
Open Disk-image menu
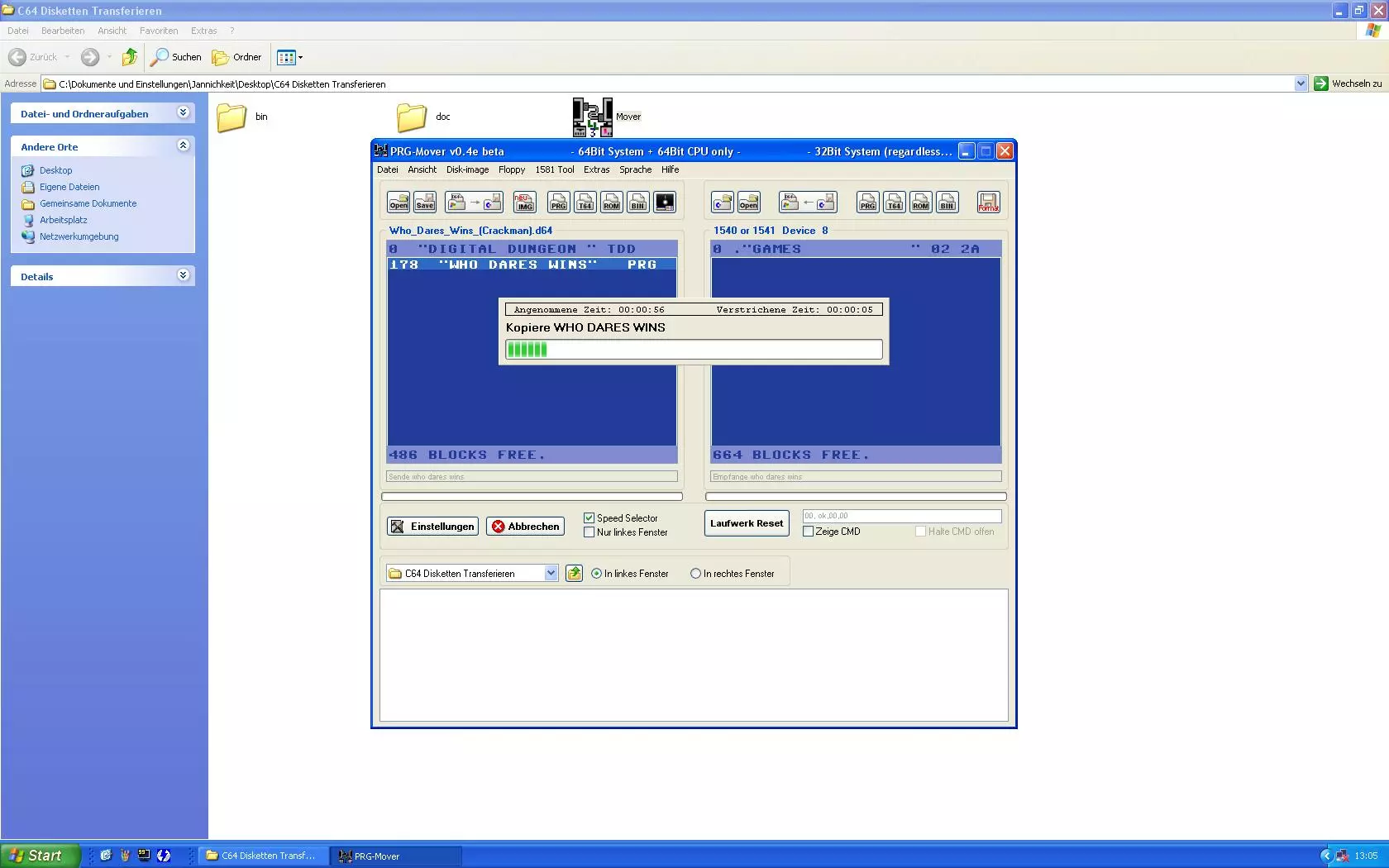[x=467, y=169]
